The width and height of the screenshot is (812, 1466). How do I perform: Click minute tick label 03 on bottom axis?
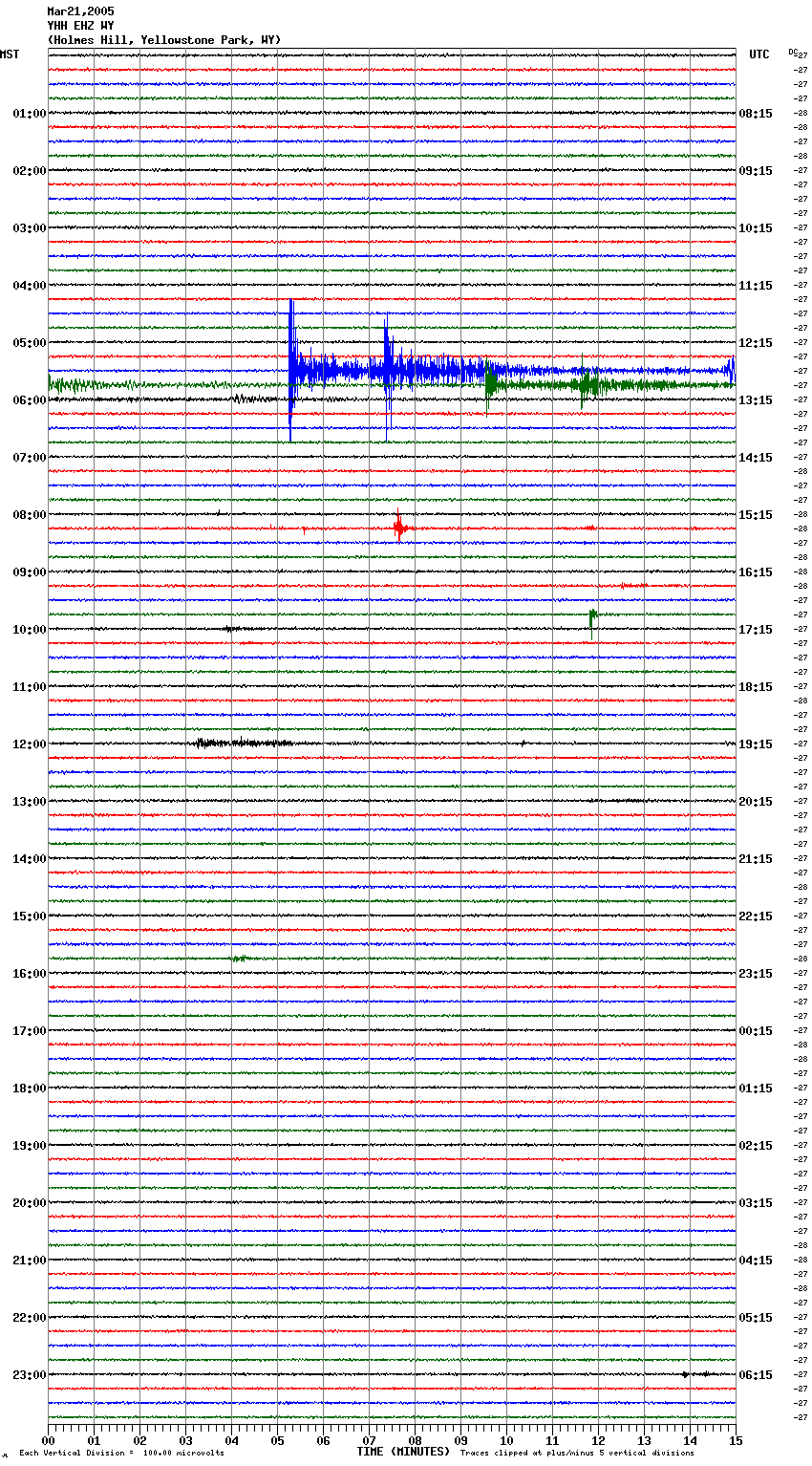point(185,1440)
